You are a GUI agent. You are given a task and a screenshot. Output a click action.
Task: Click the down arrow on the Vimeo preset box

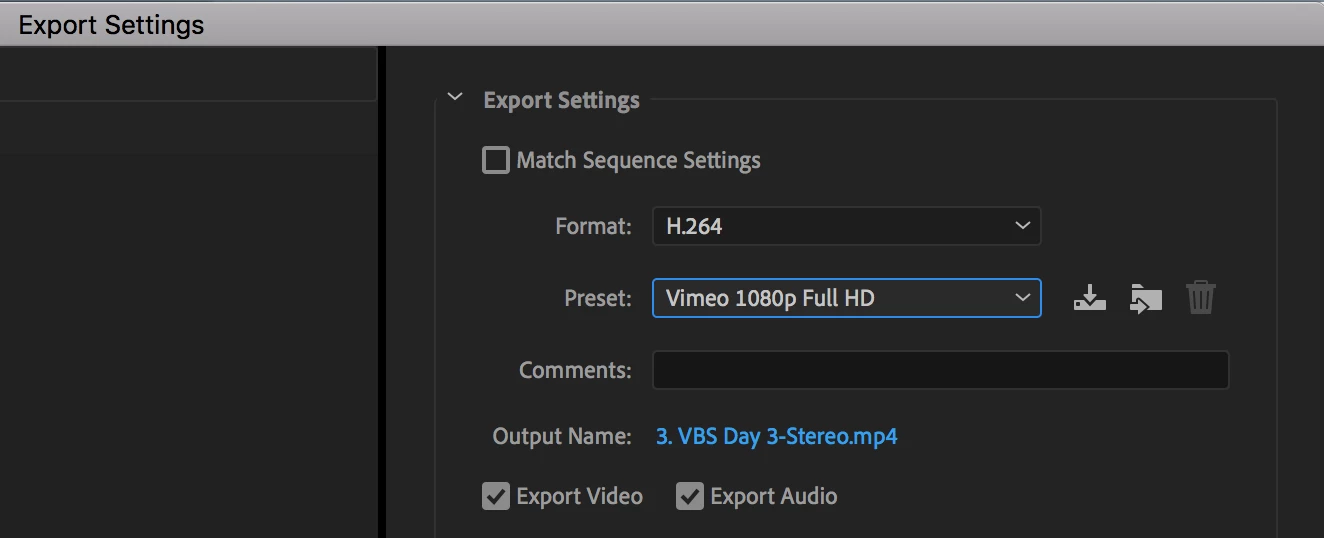point(1022,298)
